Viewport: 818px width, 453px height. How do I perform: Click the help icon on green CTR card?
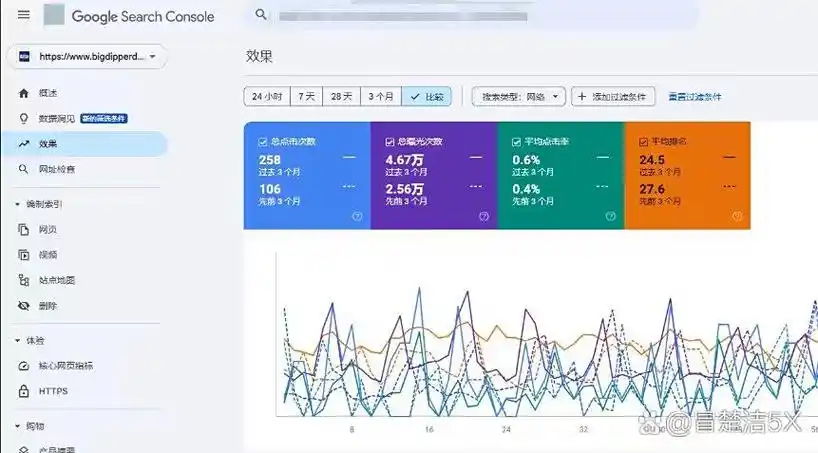point(610,216)
